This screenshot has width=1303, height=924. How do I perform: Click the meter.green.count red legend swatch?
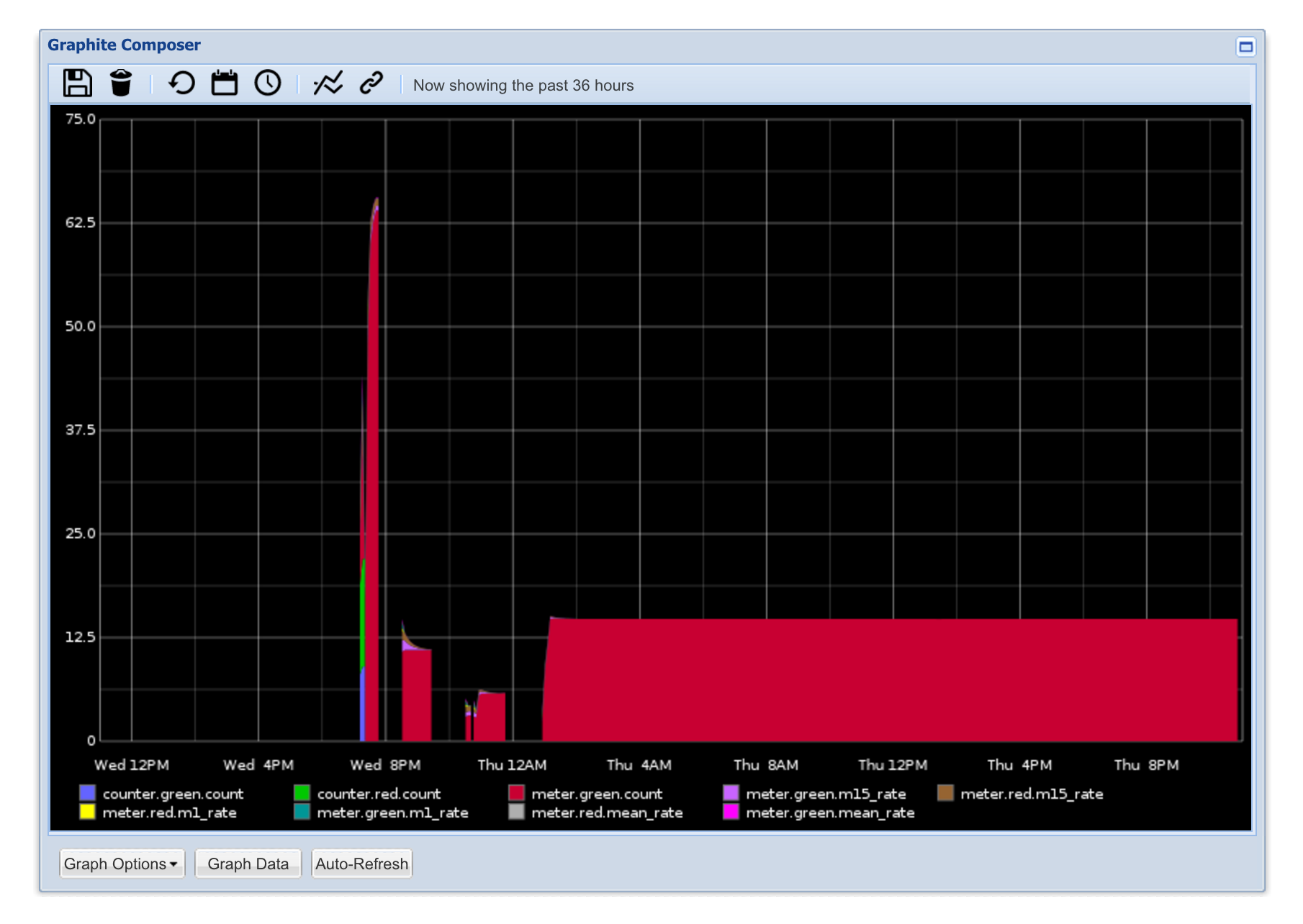517,793
